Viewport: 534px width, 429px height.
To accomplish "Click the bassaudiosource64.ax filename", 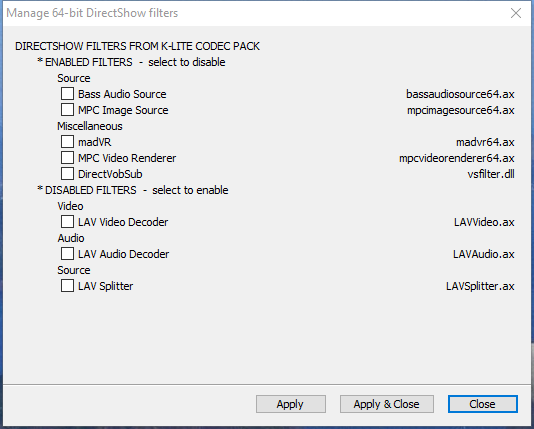I will 460,94.
